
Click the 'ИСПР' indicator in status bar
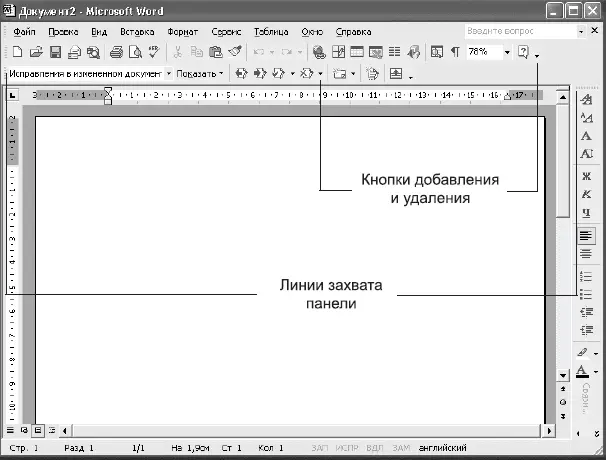[x=346, y=449]
